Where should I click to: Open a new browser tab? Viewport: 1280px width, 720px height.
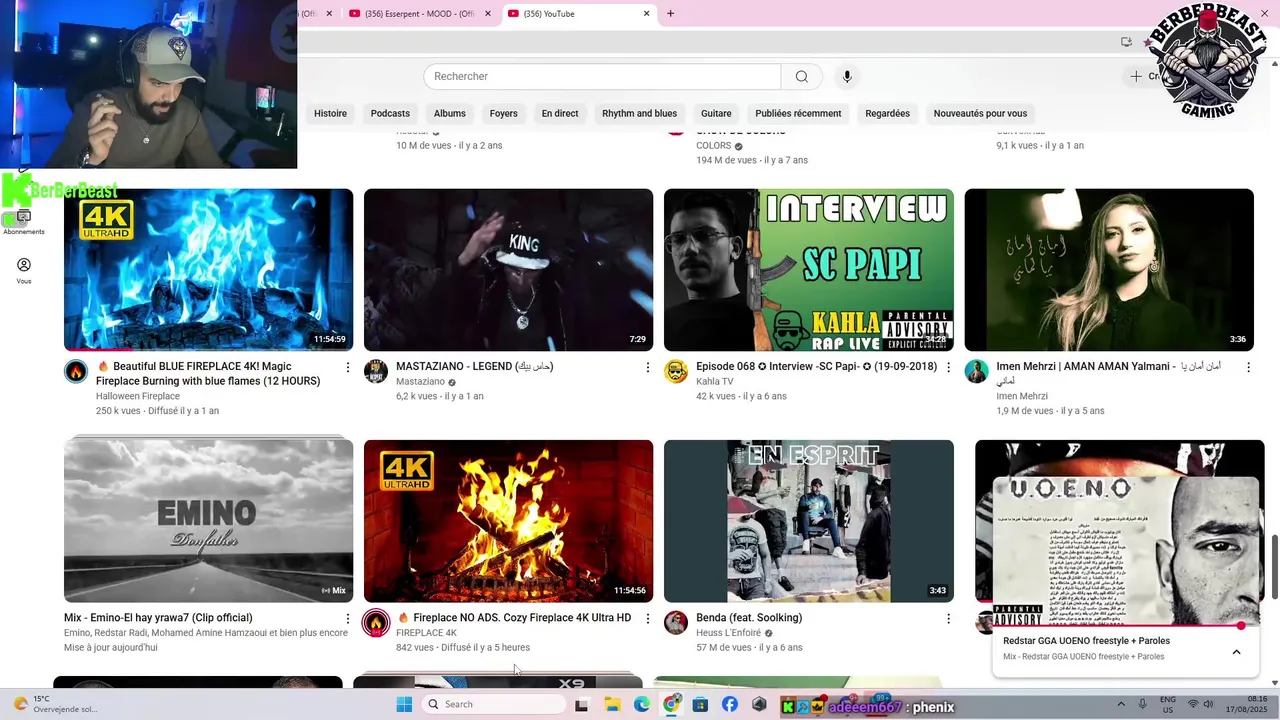670,13
